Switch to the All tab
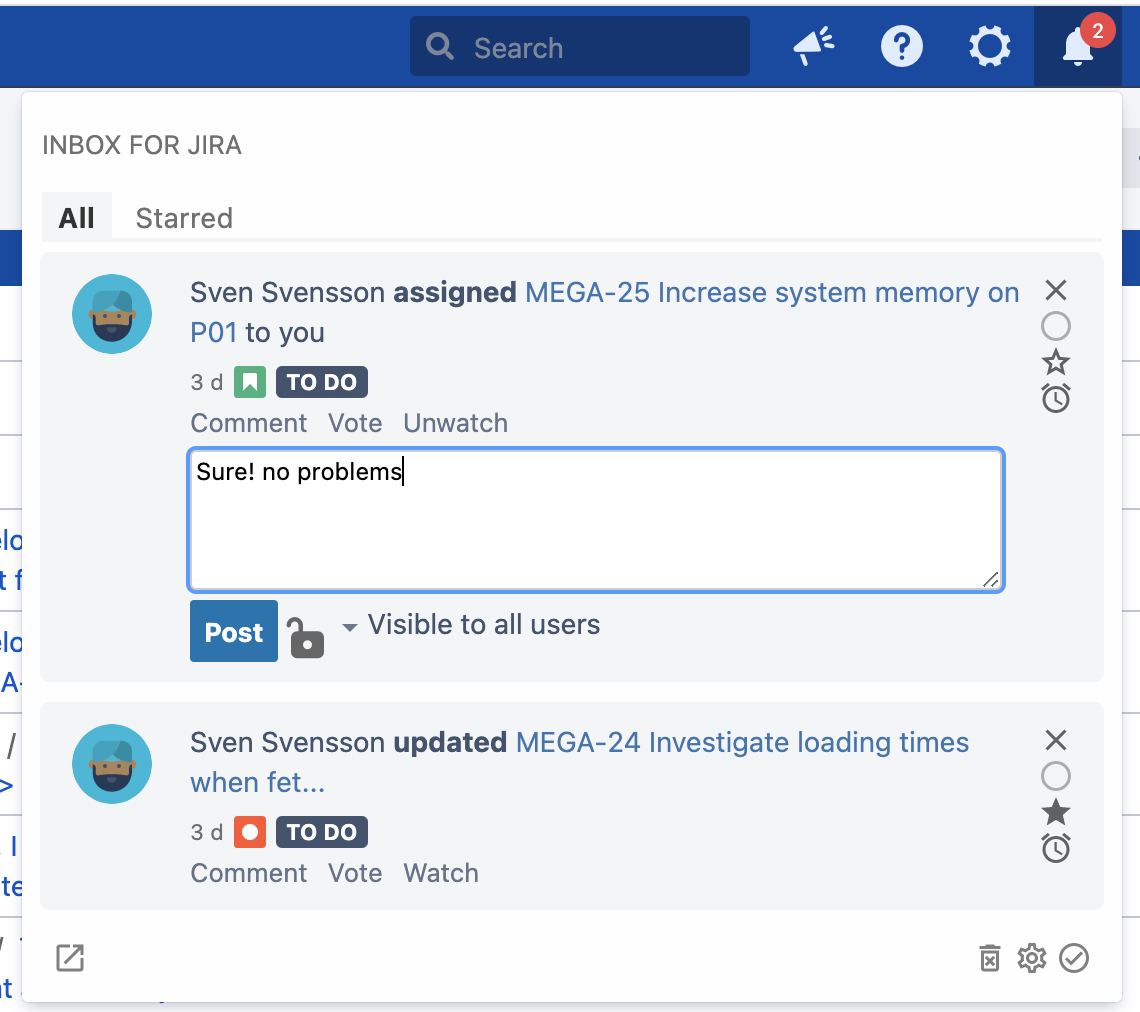Viewport: 1140px width, 1012px height. coord(76,217)
